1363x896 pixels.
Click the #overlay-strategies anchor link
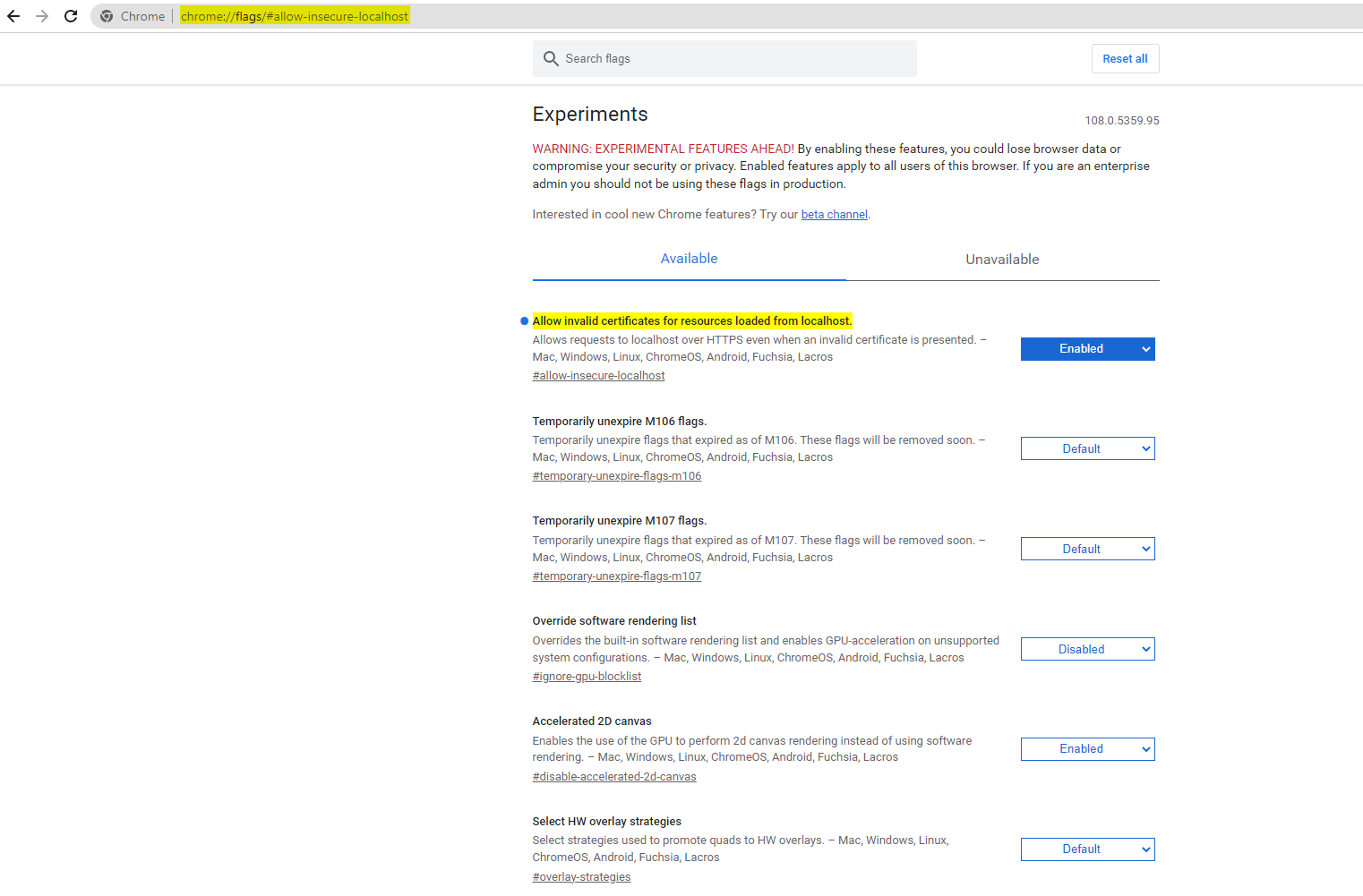pos(581,877)
